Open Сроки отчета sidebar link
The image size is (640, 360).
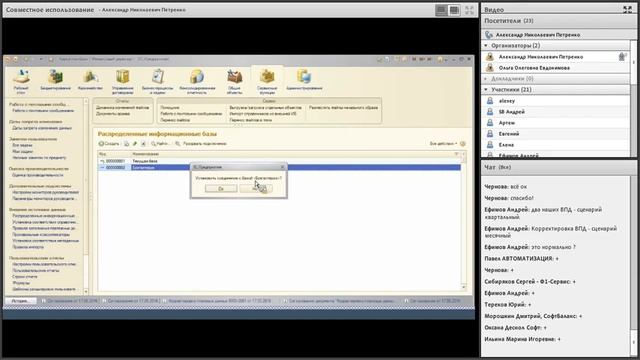pos(25,277)
